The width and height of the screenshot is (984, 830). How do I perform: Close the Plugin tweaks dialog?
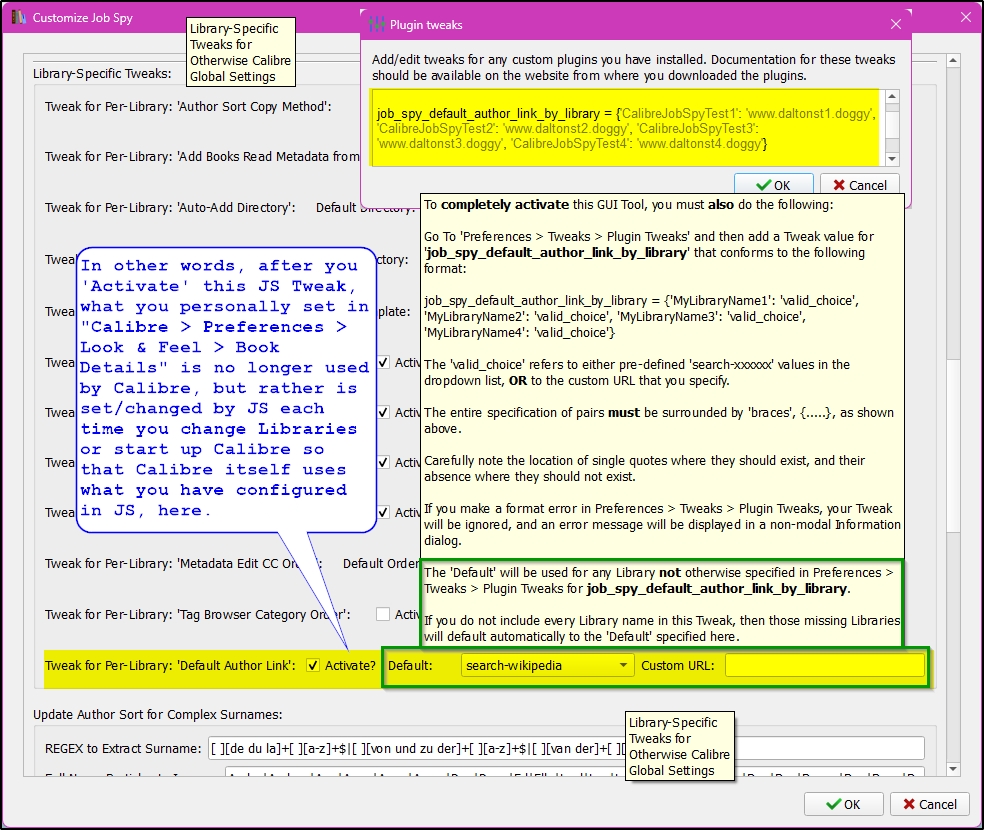click(x=896, y=24)
